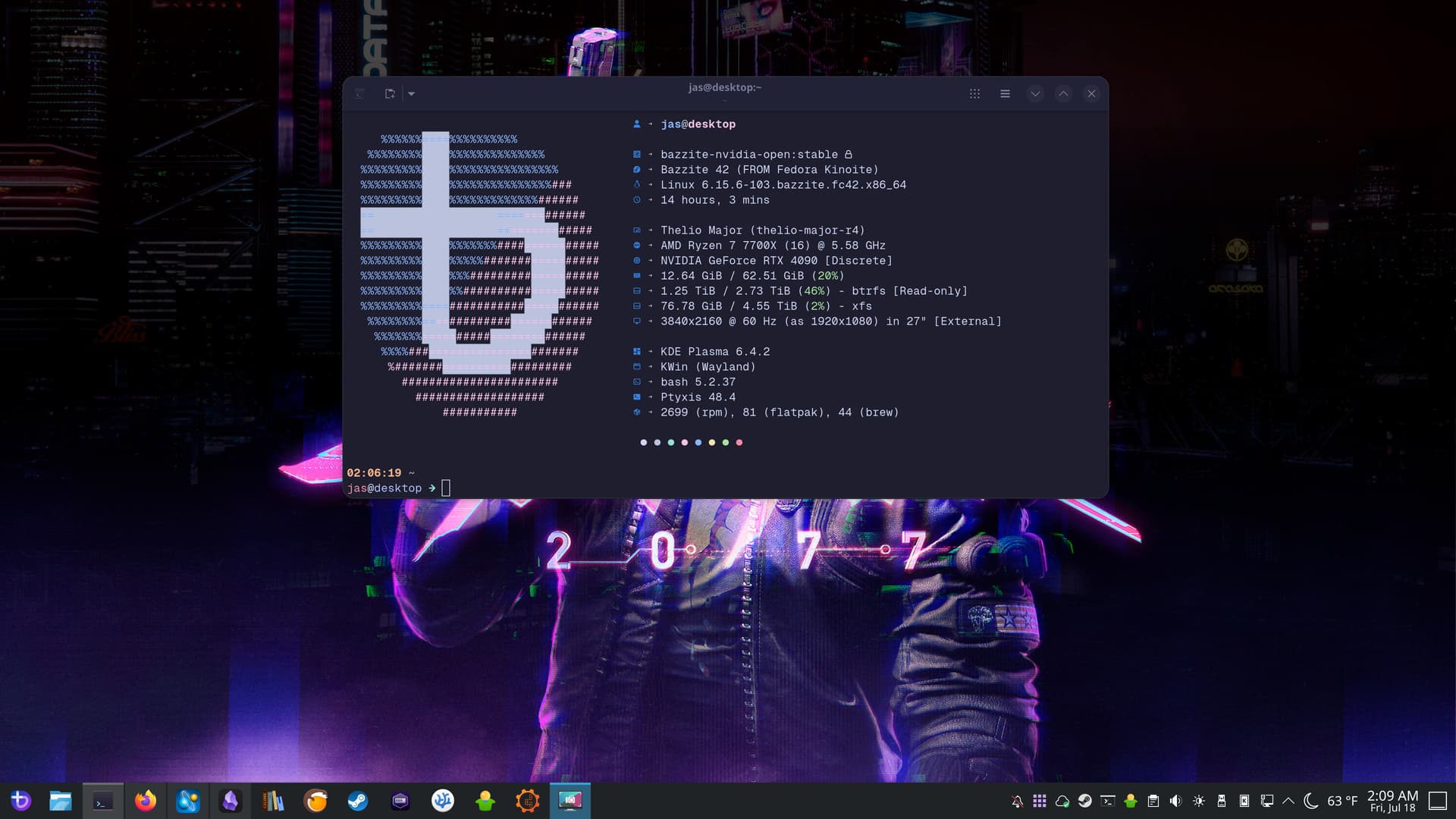Open cloud sync status tray icon
1456x819 pixels.
coord(1062,801)
